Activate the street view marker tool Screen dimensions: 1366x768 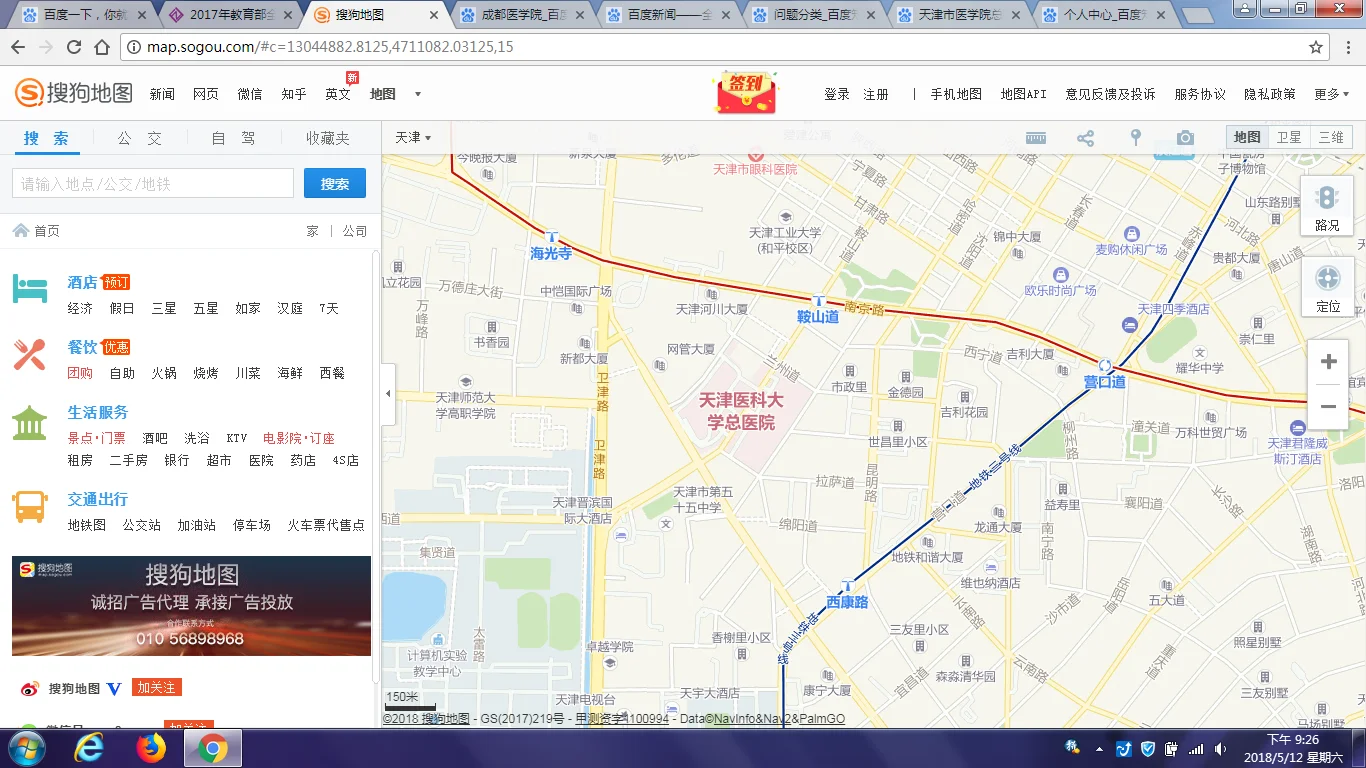tap(1135, 137)
